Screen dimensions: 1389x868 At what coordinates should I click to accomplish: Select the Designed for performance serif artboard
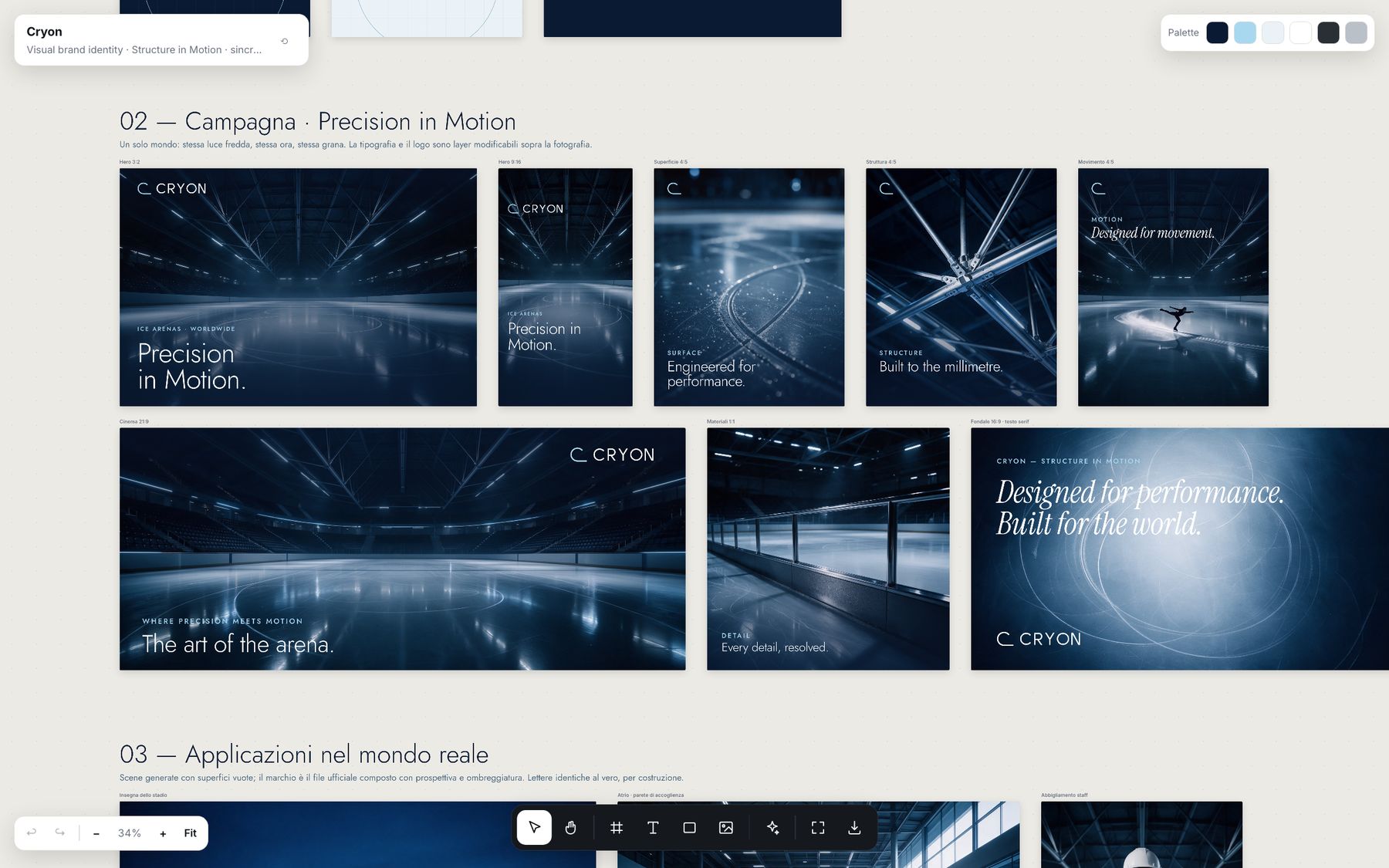click(1180, 549)
